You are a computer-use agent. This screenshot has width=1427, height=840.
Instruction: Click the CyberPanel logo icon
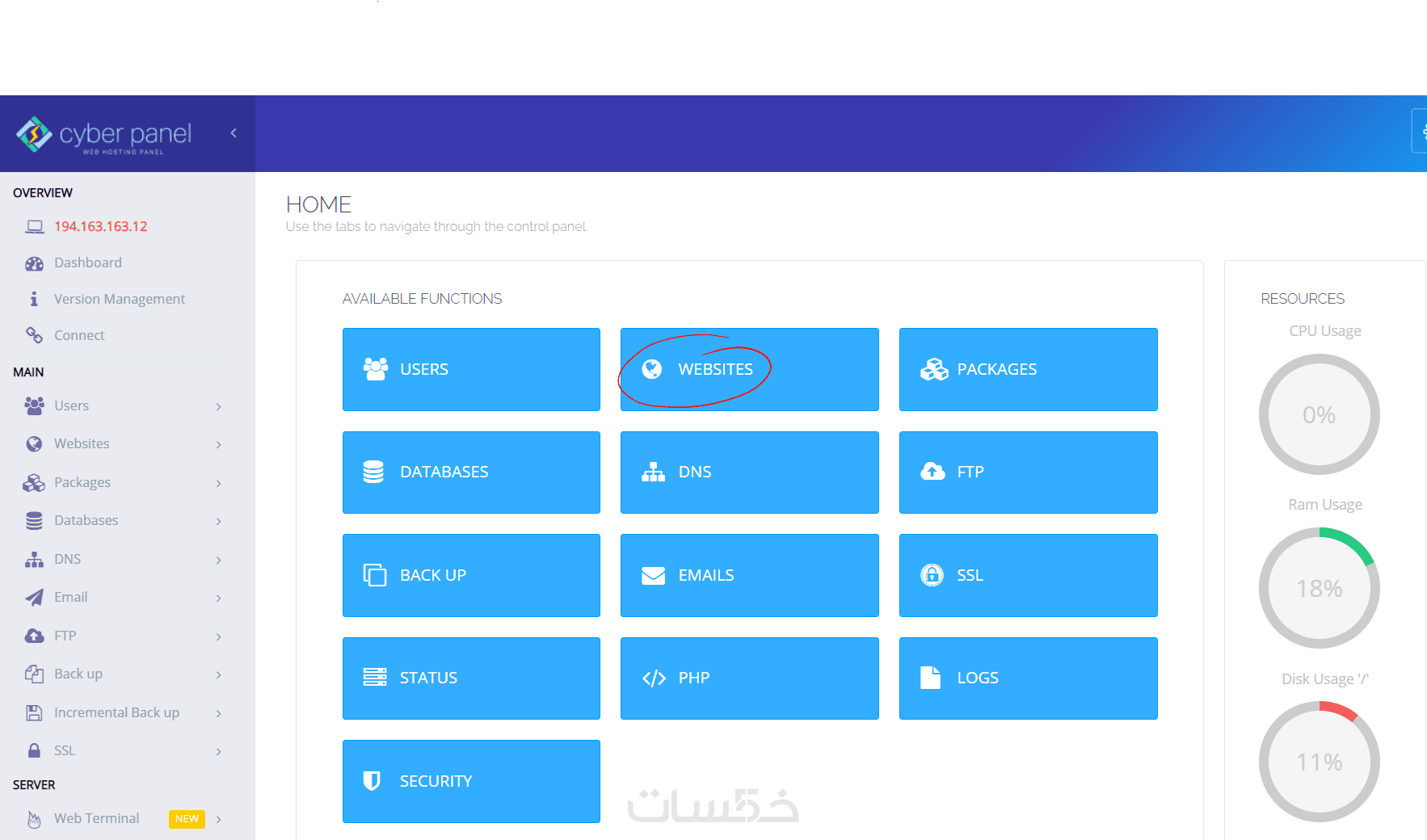point(34,134)
